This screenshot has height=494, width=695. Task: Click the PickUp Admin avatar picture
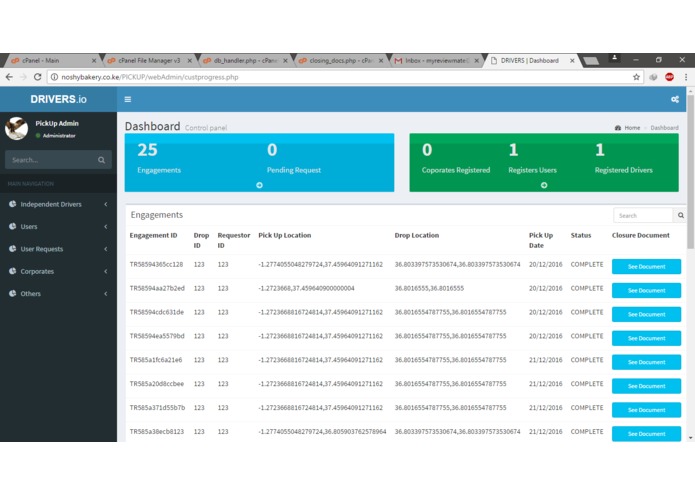pyautogui.click(x=16, y=128)
